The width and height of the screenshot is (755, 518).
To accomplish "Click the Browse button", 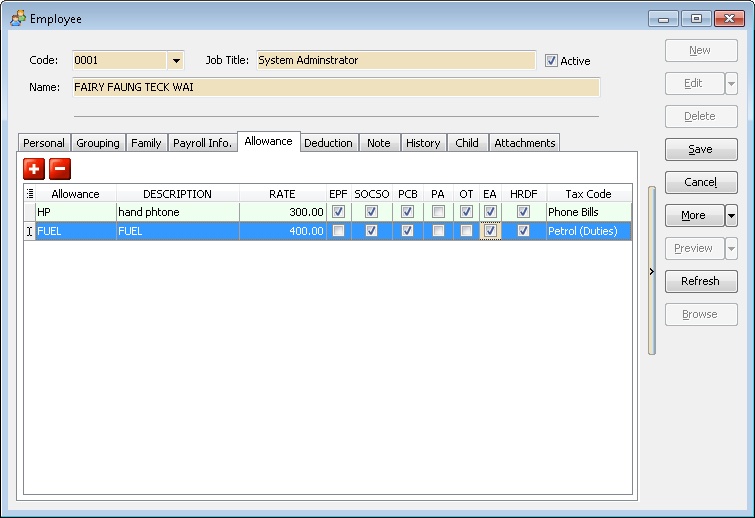I will [701, 314].
